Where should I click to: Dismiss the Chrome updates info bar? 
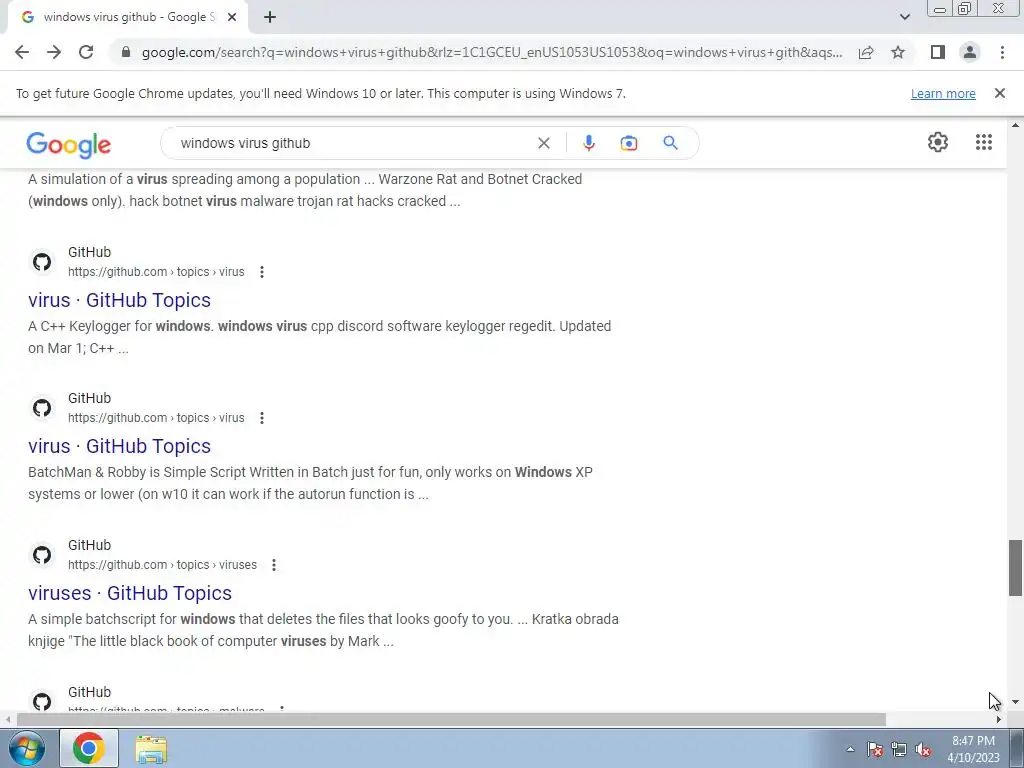point(1000,93)
